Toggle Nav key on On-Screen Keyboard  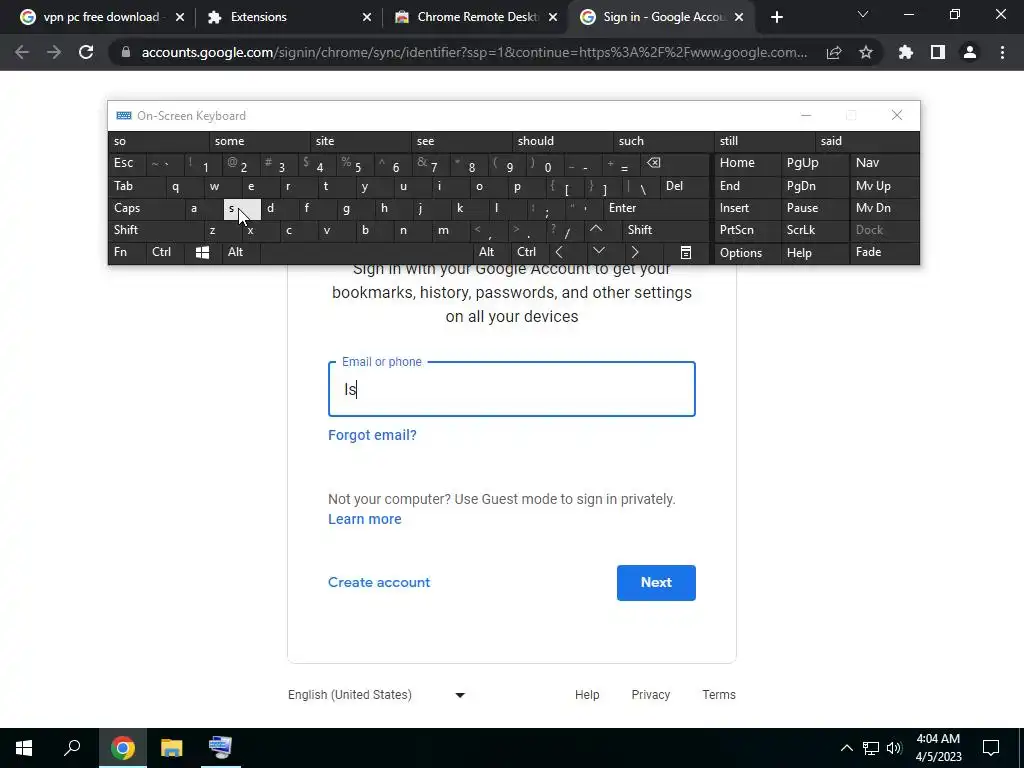pyautogui.click(x=884, y=163)
